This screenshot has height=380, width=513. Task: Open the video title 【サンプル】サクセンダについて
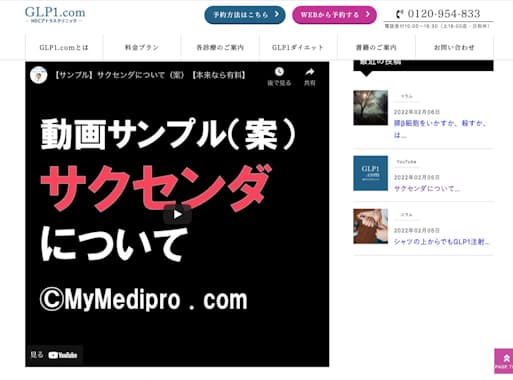coord(149,75)
